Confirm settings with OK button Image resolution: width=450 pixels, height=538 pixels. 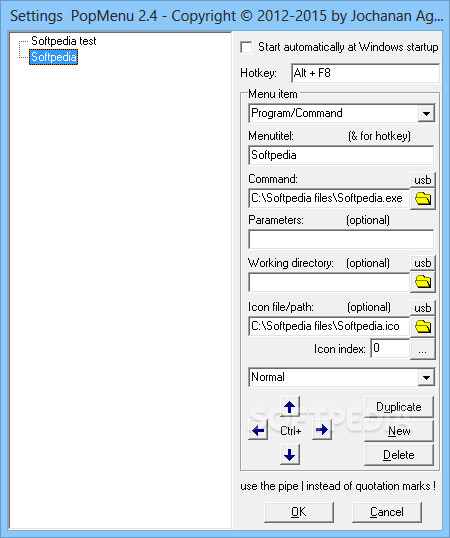pos(299,512)
